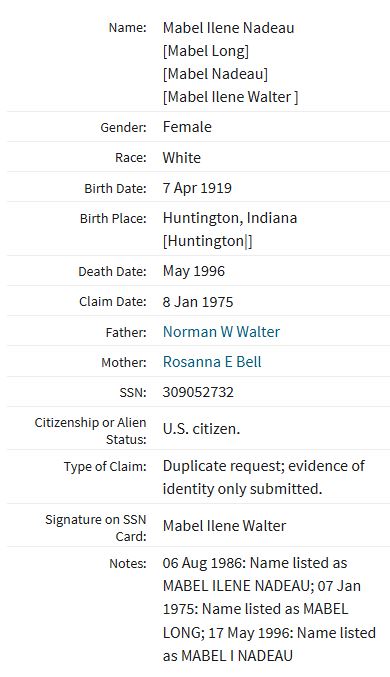Click the signature value Mabel Ilene Walter
The image size is (390, 677).
[224, 526]
